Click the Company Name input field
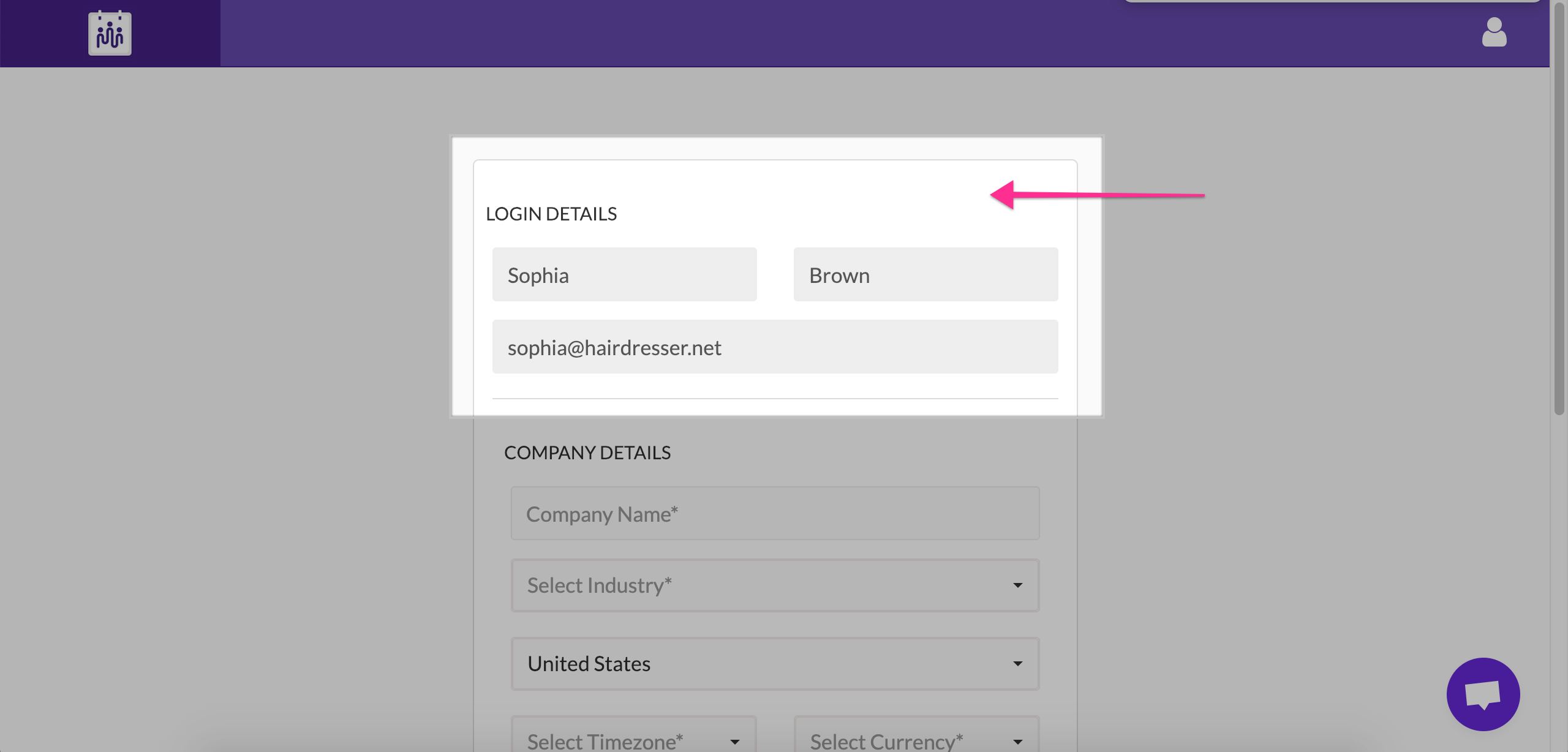1568x752 pixels. [x=775, y=513]
